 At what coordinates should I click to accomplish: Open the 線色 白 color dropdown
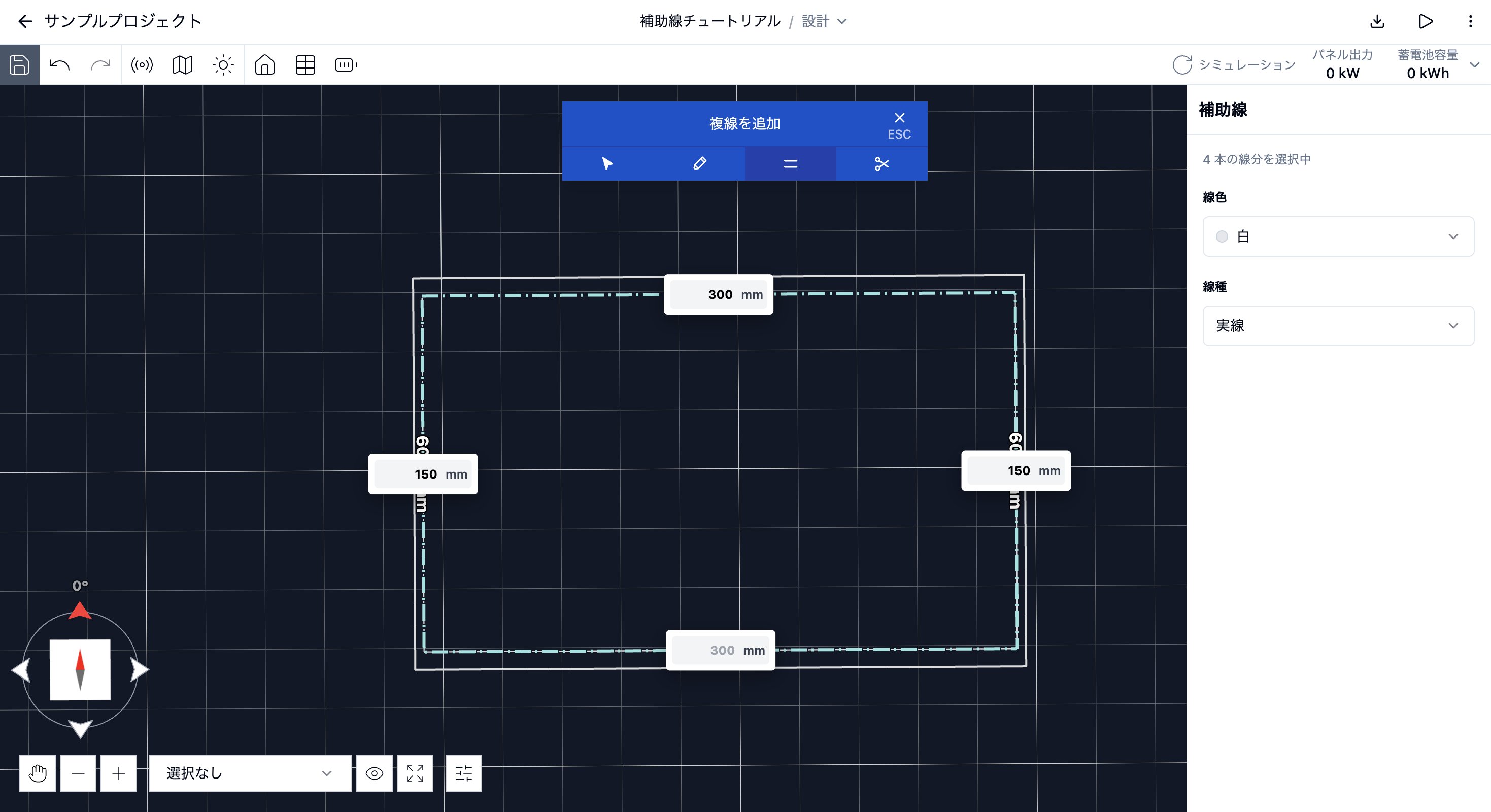pyautogui.click(x=1338, y=236)
